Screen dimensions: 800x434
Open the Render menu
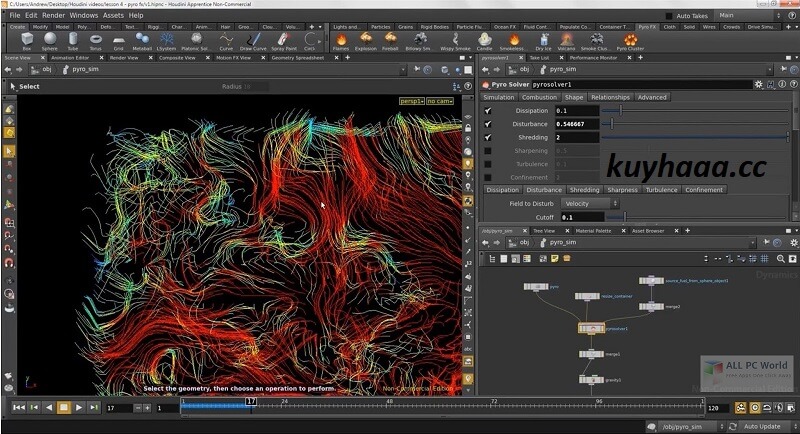[x=54, y=15]
